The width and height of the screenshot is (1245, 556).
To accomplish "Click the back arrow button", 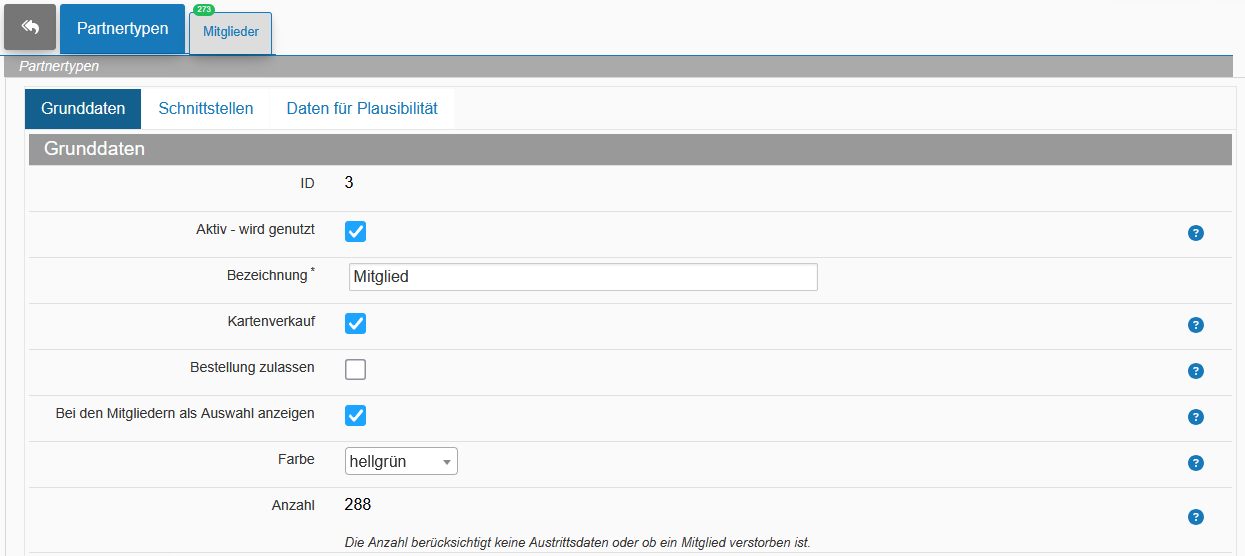I will pos(30,27).
